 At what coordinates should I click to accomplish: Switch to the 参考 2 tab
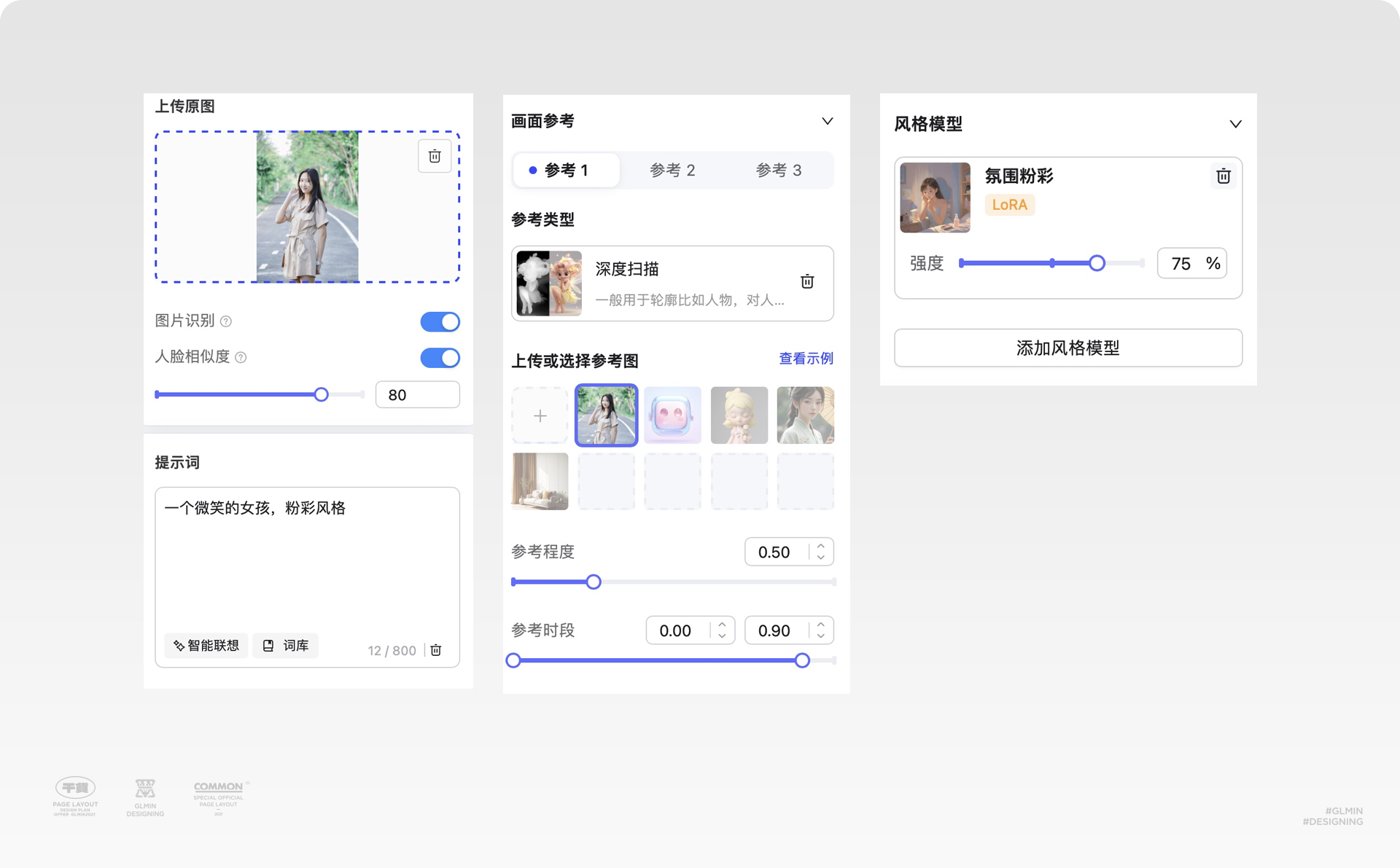pyautogui.click(x=672, y=171)
